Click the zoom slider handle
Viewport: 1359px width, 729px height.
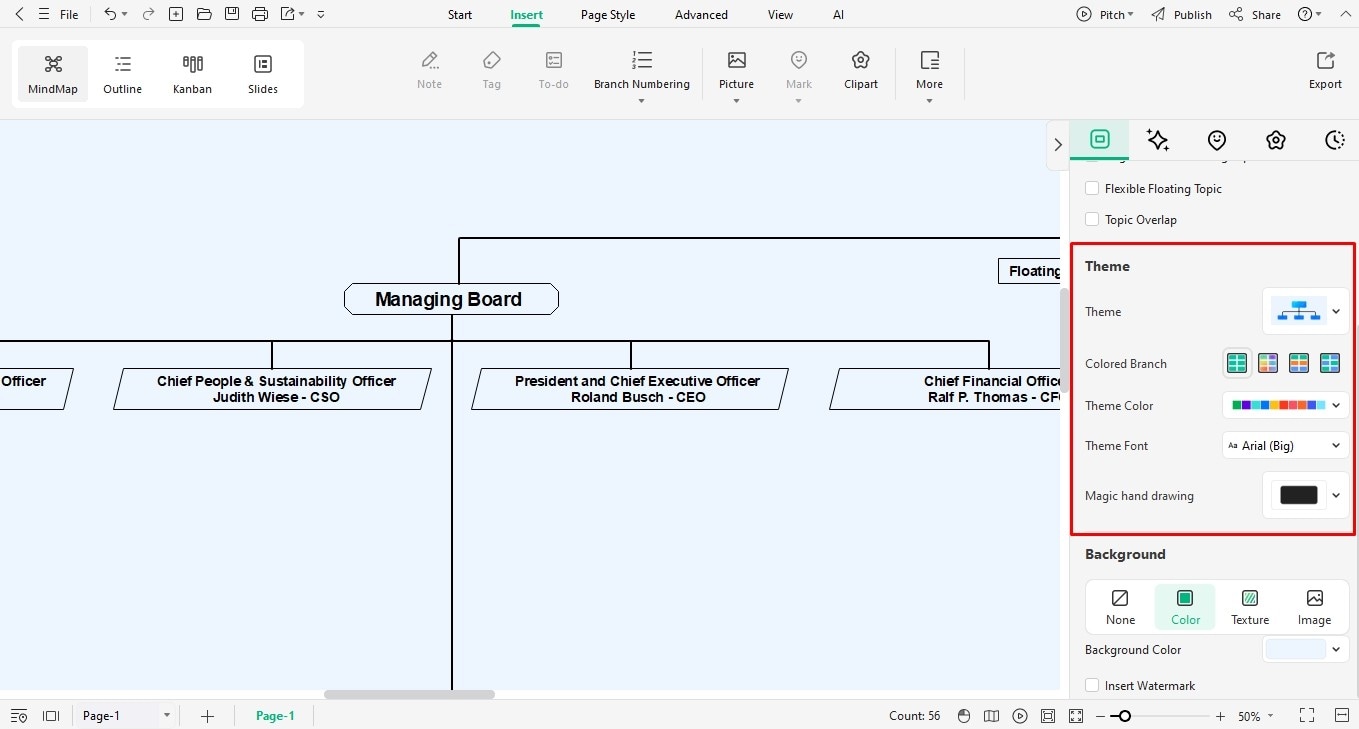(x=1125, y=716)
